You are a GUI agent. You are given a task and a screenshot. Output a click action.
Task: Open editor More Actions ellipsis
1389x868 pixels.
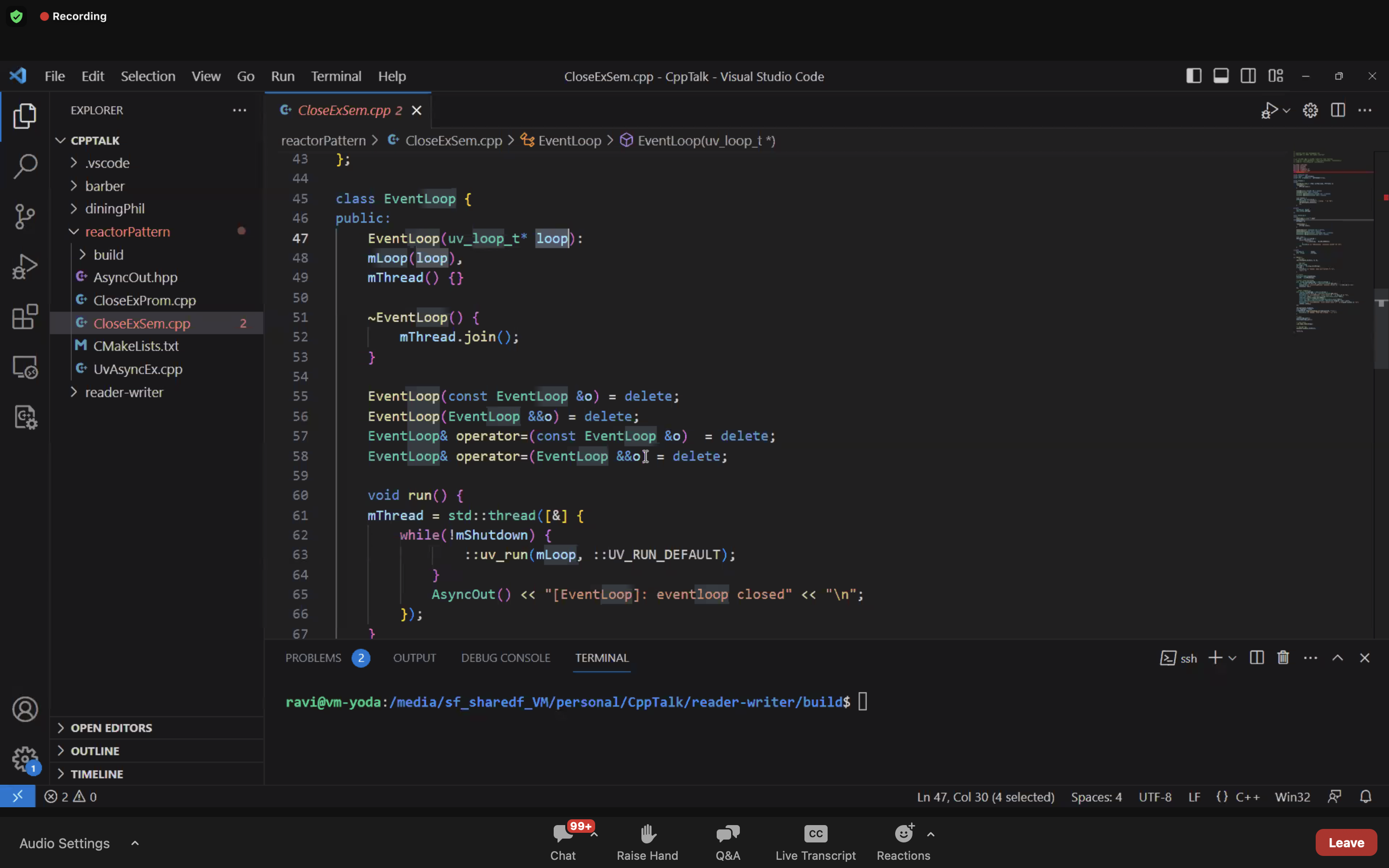pyautogui.click(x=1365, y=110)
